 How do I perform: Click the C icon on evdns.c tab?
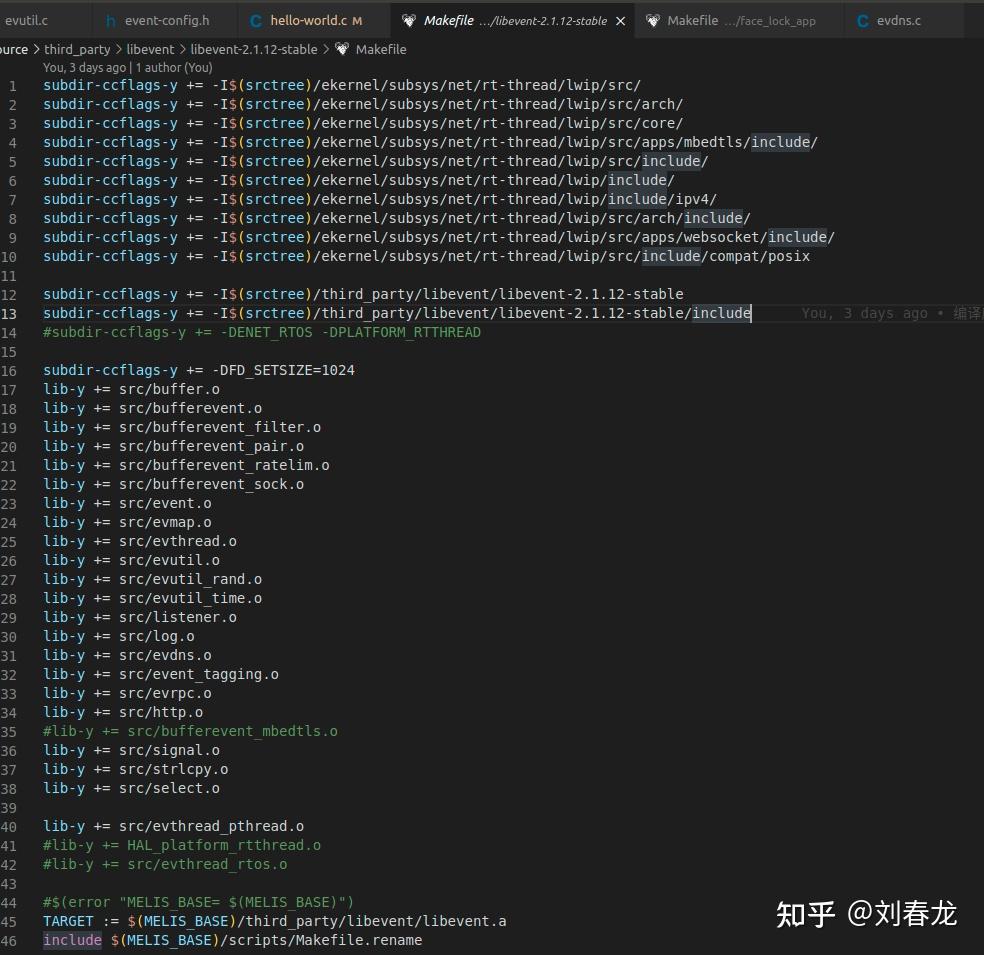click(x=863, y=21)
